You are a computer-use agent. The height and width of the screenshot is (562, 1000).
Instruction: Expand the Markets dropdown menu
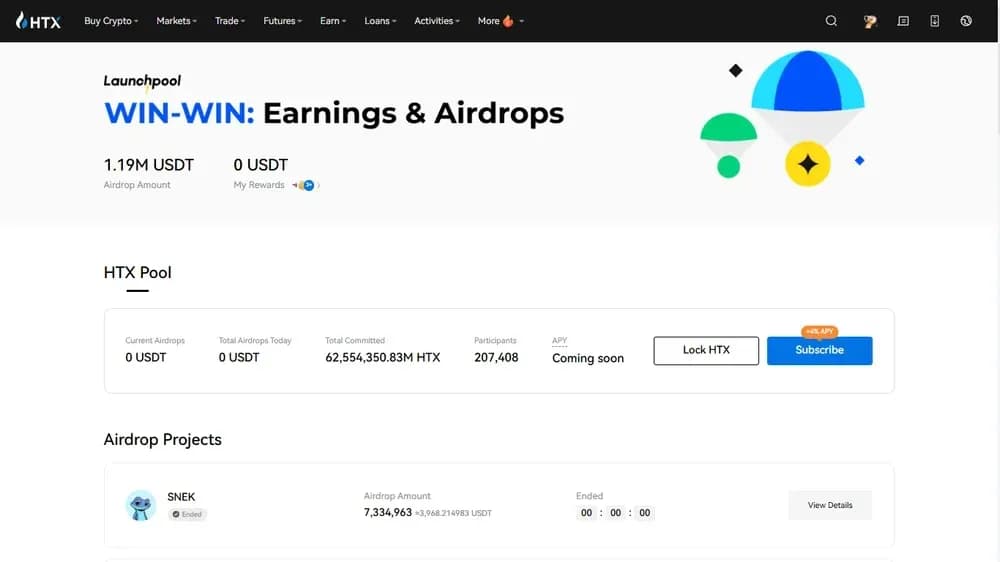[x=177, y=21]
